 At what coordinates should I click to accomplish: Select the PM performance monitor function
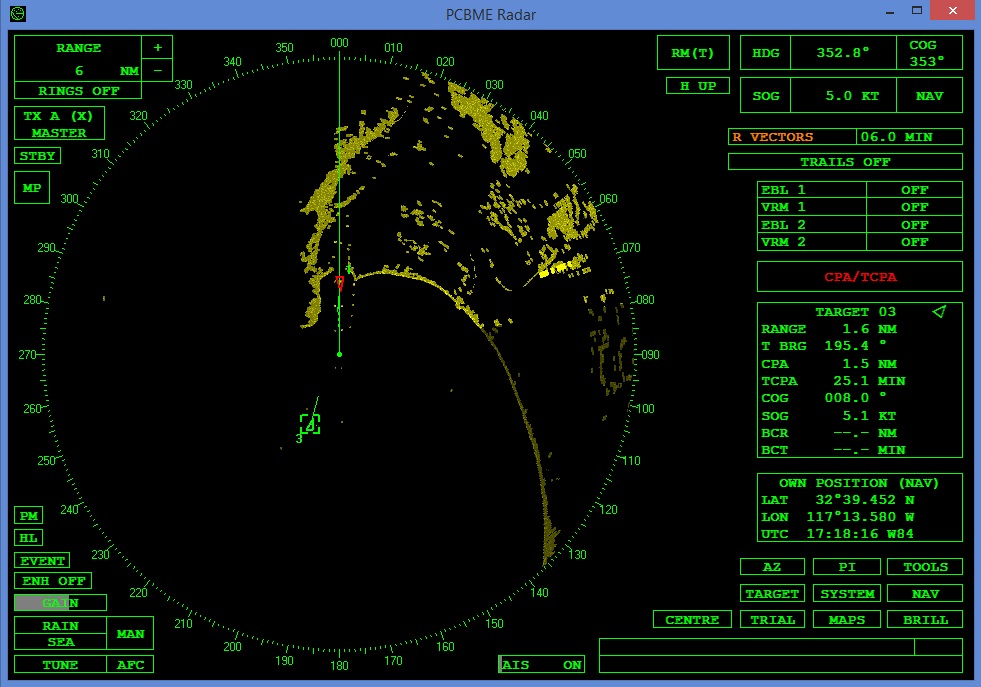27,515
